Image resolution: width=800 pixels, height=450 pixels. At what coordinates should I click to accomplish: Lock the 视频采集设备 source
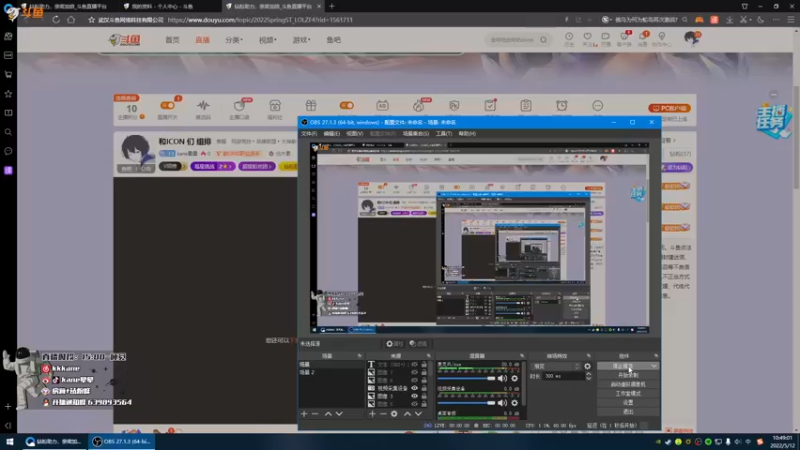[x=424, y=388]
